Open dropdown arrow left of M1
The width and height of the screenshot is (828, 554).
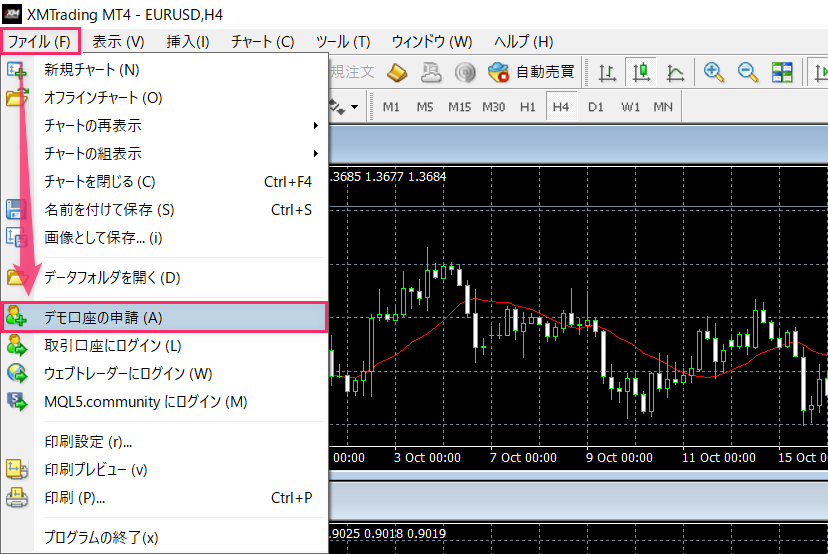354,107
